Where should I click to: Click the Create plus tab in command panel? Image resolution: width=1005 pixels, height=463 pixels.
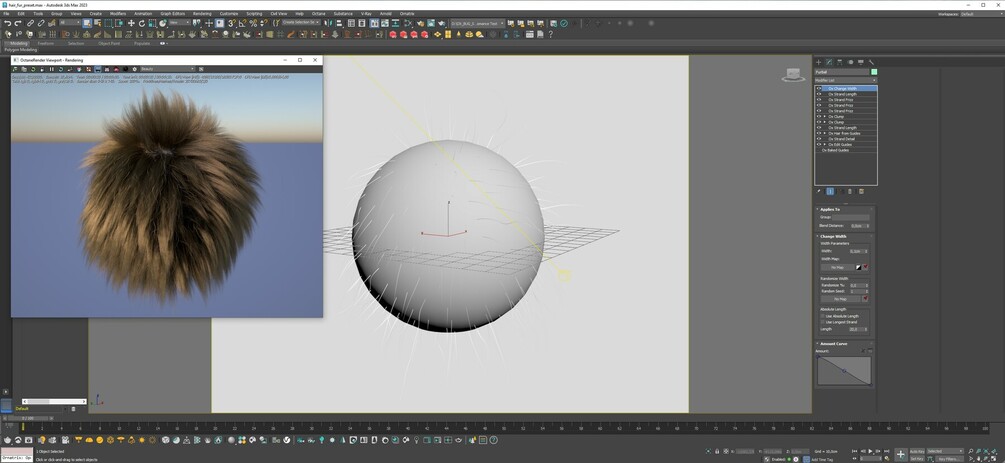818,62
